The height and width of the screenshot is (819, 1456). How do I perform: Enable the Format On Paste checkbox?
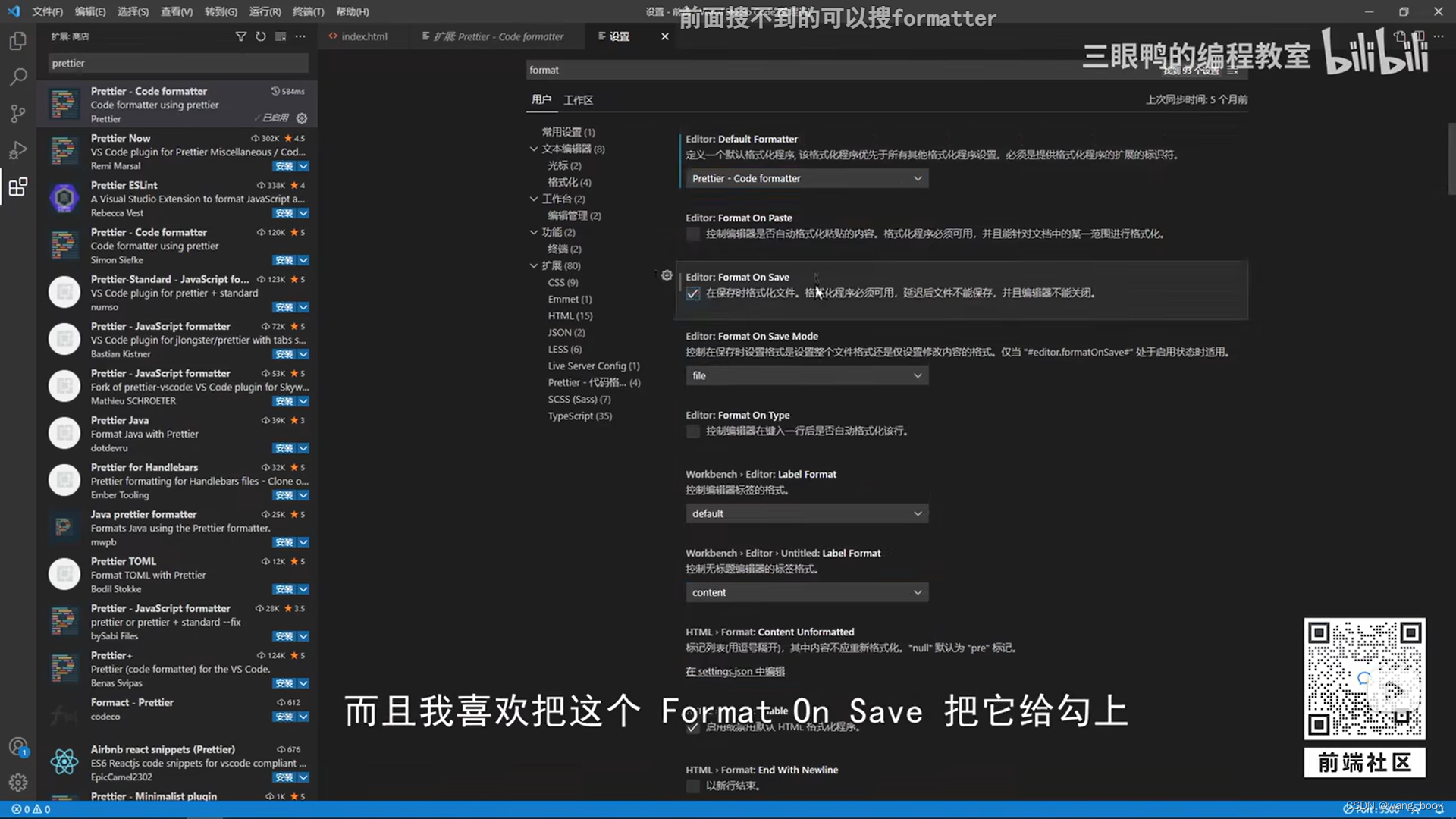(692, 234)
